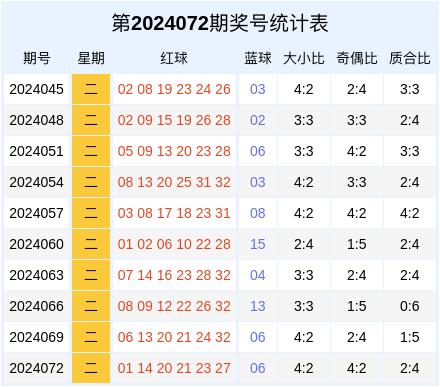Click red balls 01 14 20 21 23 27
440x387 pixels.
pyautogui.click(x=174, y=368)
